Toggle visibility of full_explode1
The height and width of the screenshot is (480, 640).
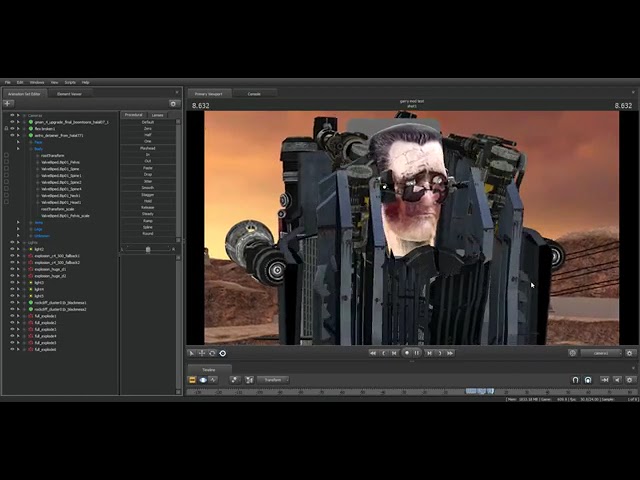12,316
